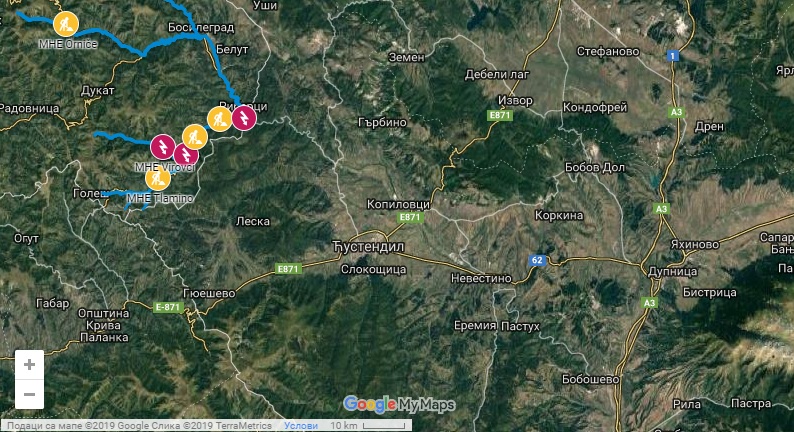Select the MHE Tlamino yellow construction marker
Screen dimensions: 794x432
157,179
